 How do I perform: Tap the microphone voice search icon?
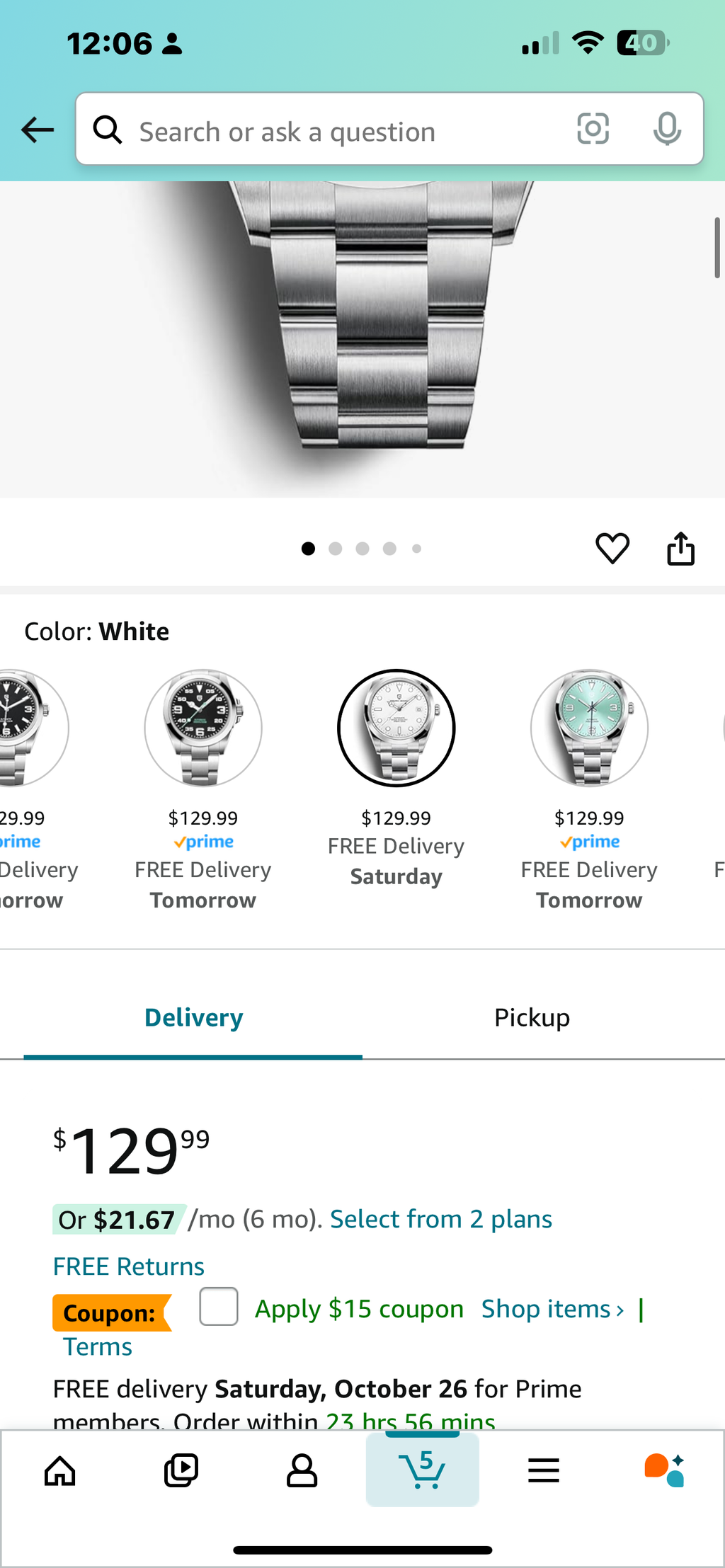click(666, 129)
